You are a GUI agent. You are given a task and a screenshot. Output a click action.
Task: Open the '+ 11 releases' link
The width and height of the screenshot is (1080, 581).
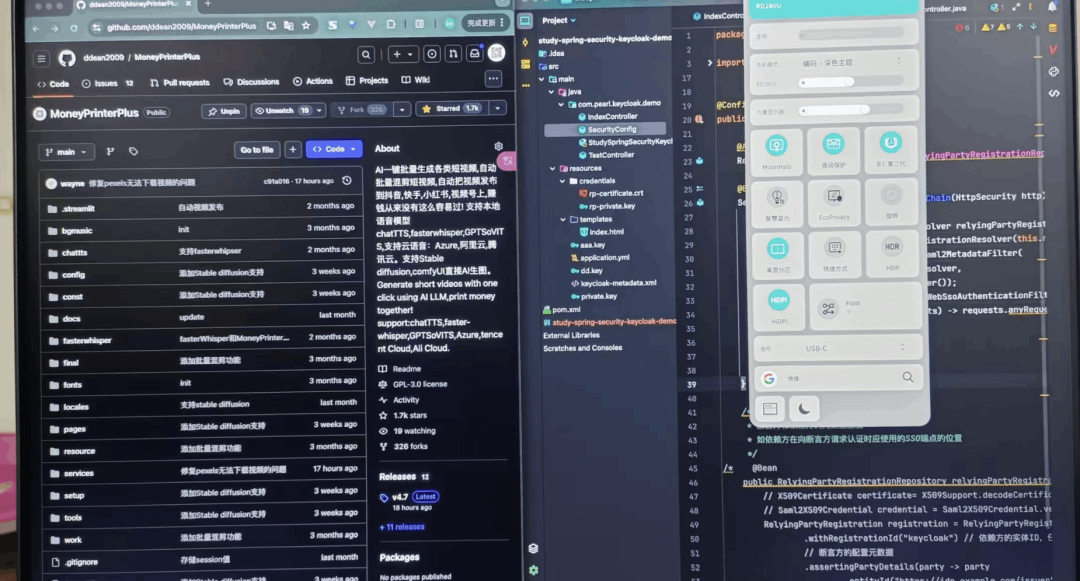(402, 527)
